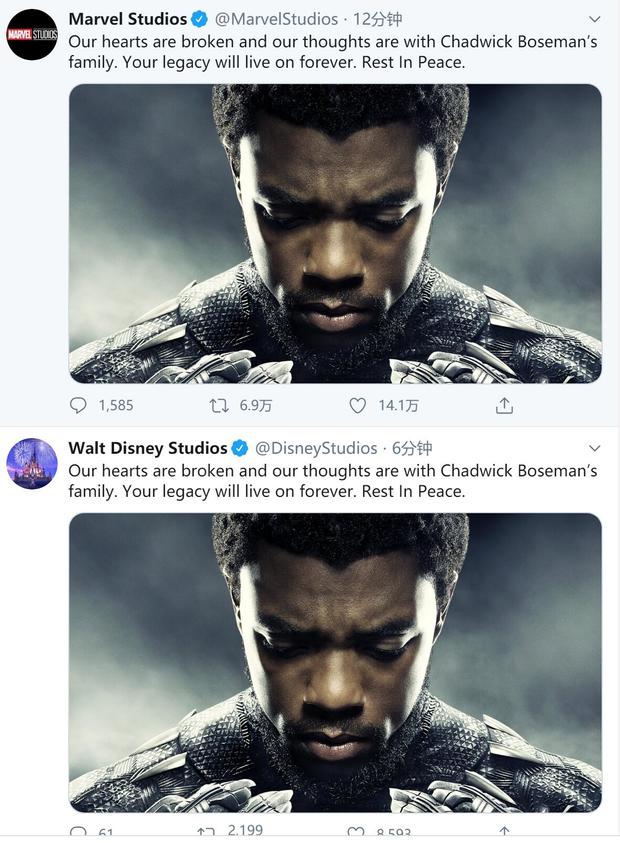The image size is (620, 843).
Task: Share the Walt Disney Studios tweet
Action: pyautogui.click(x=504, y=832)
